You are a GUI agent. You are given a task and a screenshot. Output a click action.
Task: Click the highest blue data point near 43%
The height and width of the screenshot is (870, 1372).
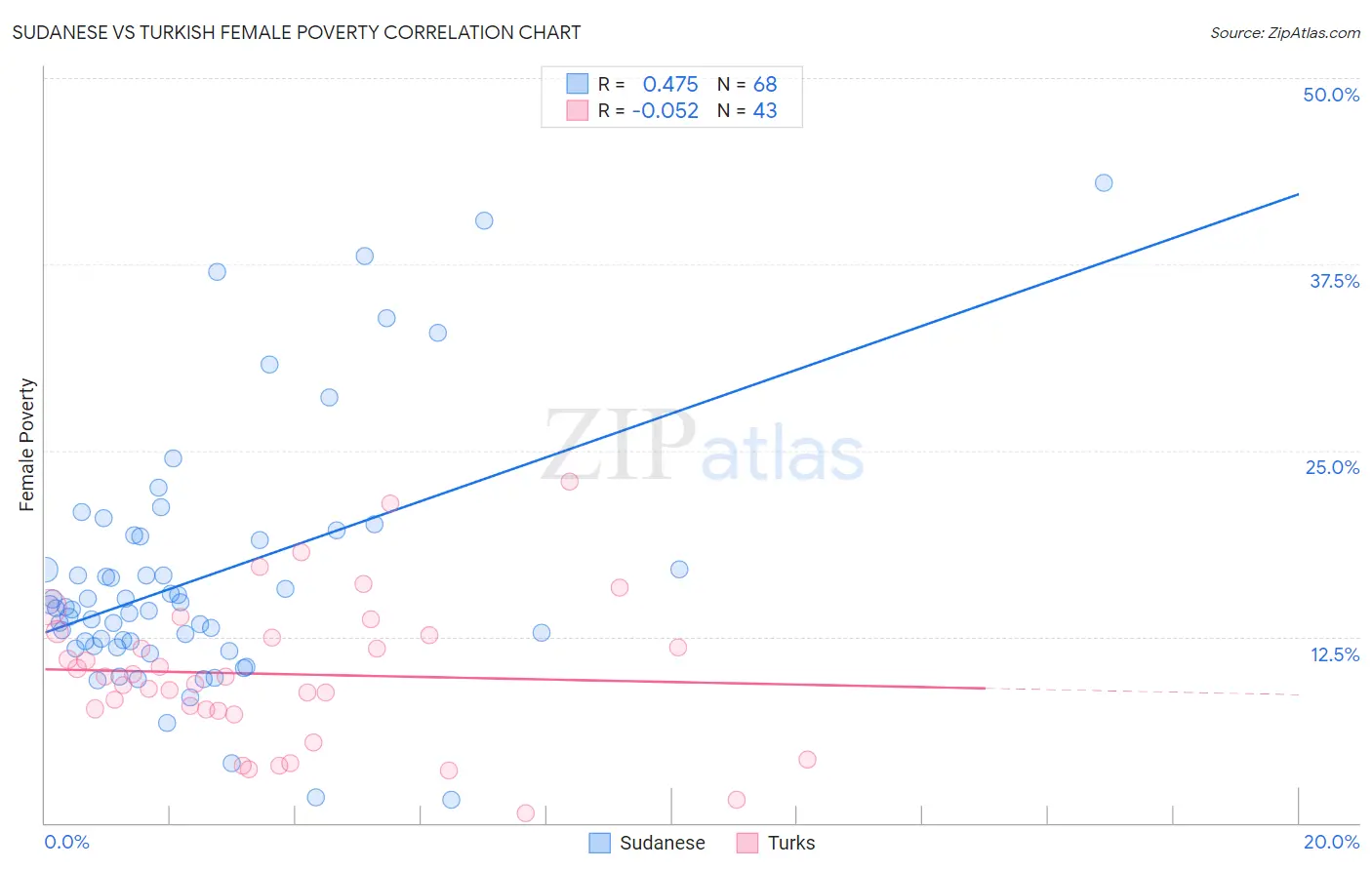[1104, 182]
